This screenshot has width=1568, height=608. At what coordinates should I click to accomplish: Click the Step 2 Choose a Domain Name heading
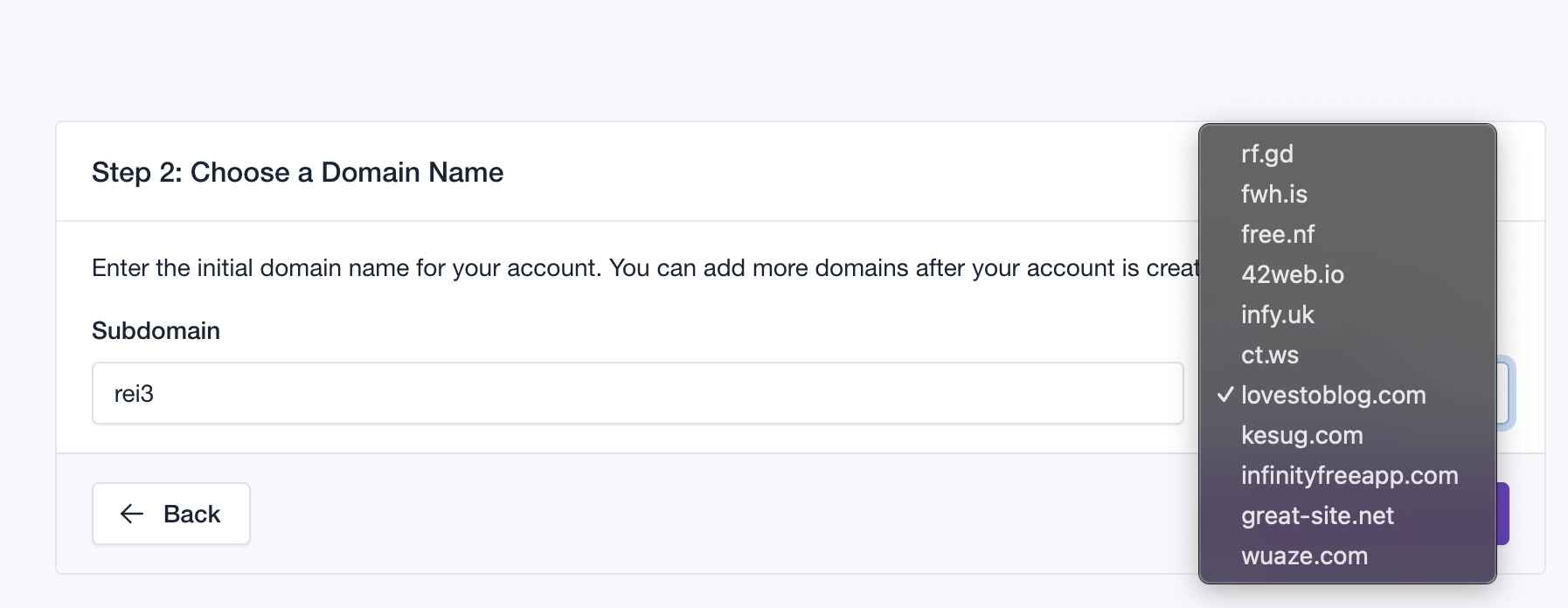point(297,172)
